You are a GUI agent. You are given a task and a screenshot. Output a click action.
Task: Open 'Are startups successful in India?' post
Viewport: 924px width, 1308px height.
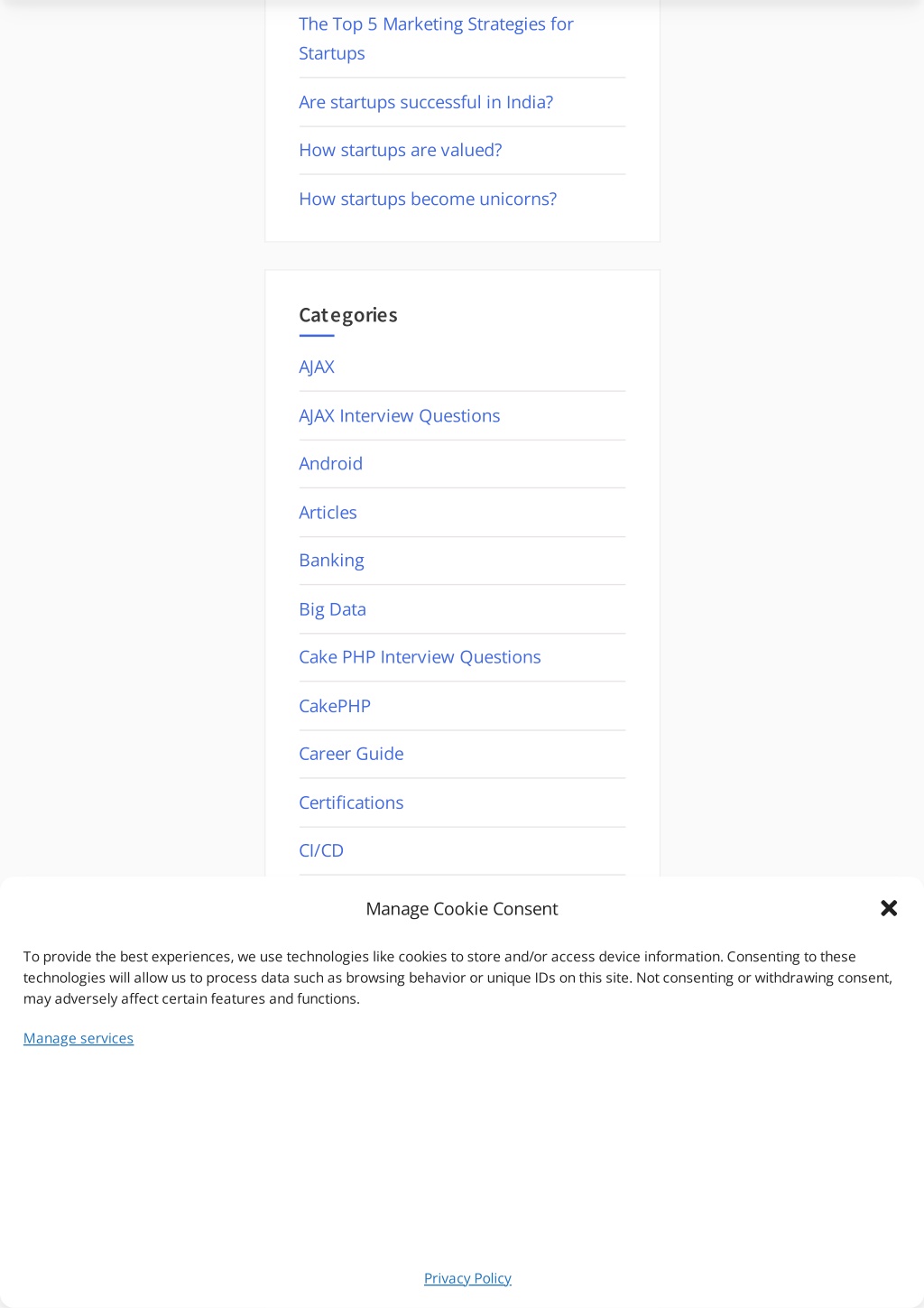[x=427, y=102]
